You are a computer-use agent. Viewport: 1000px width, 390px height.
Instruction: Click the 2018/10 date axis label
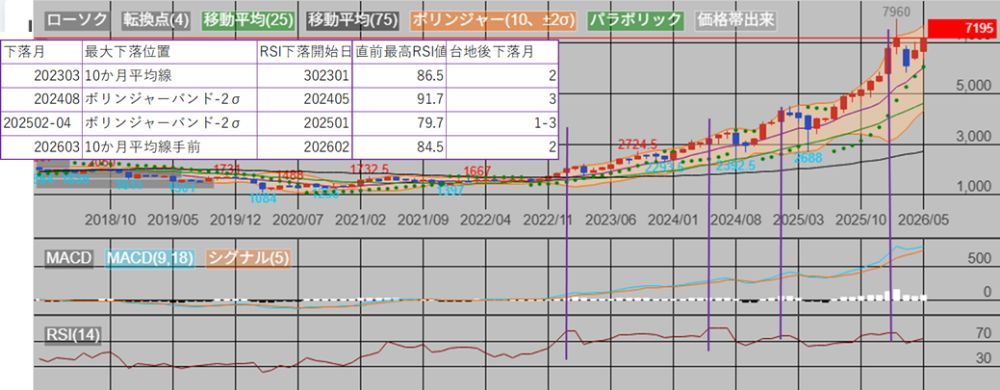click(x=111, y=220)
